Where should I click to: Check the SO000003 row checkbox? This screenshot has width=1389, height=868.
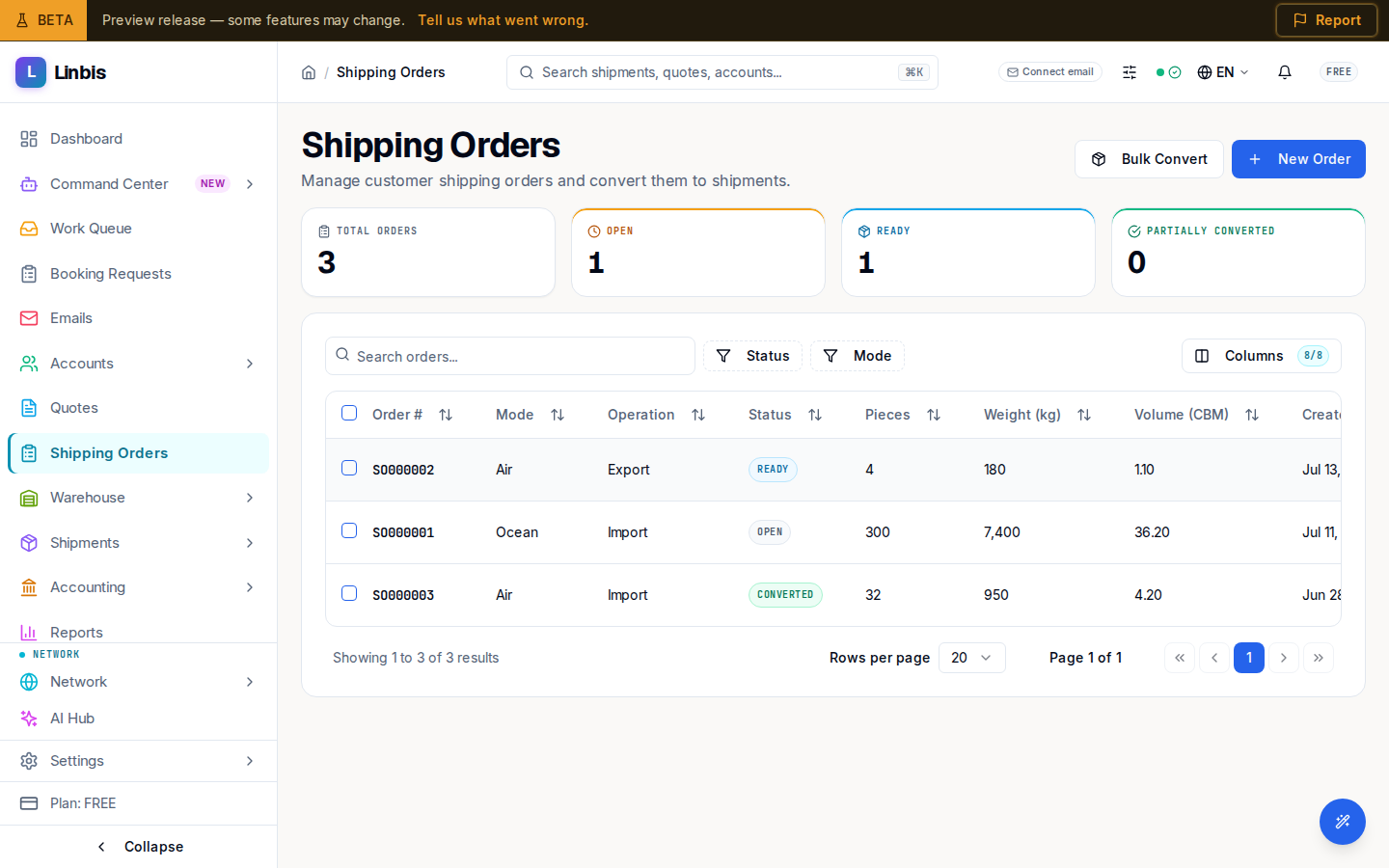tap(349, 593)
